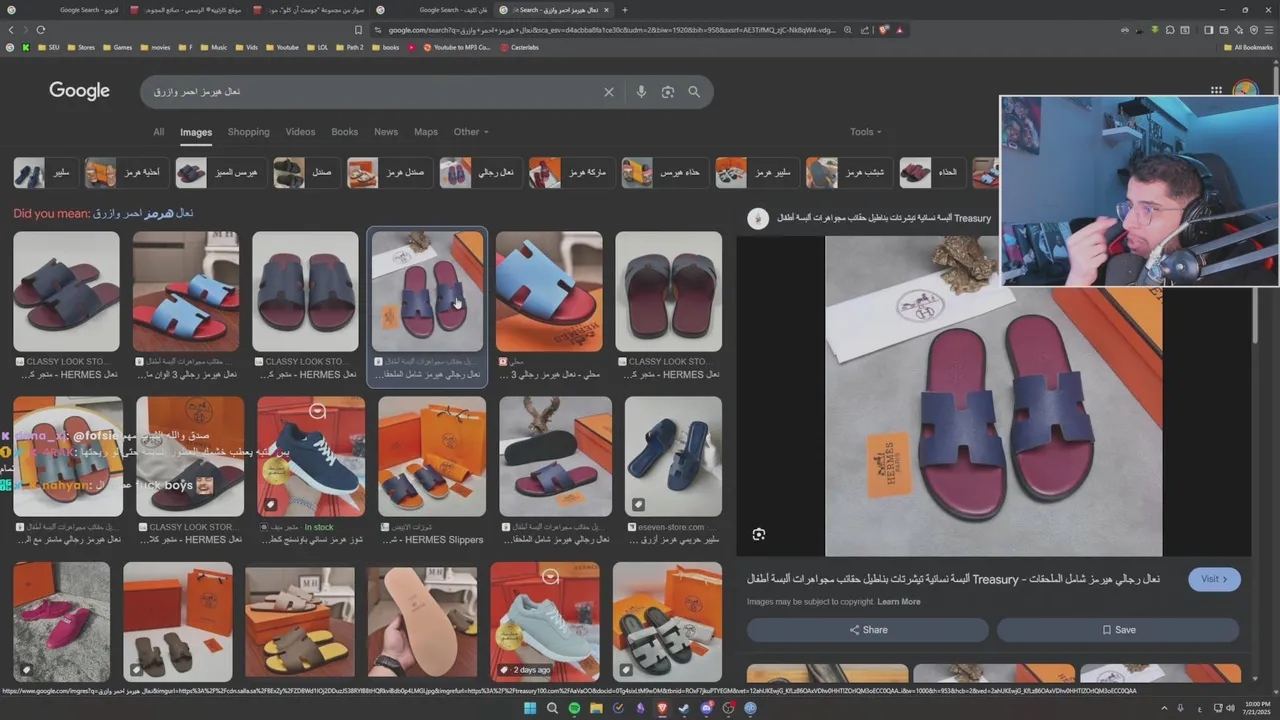Save the selected image

click(x=1118, y=630)
